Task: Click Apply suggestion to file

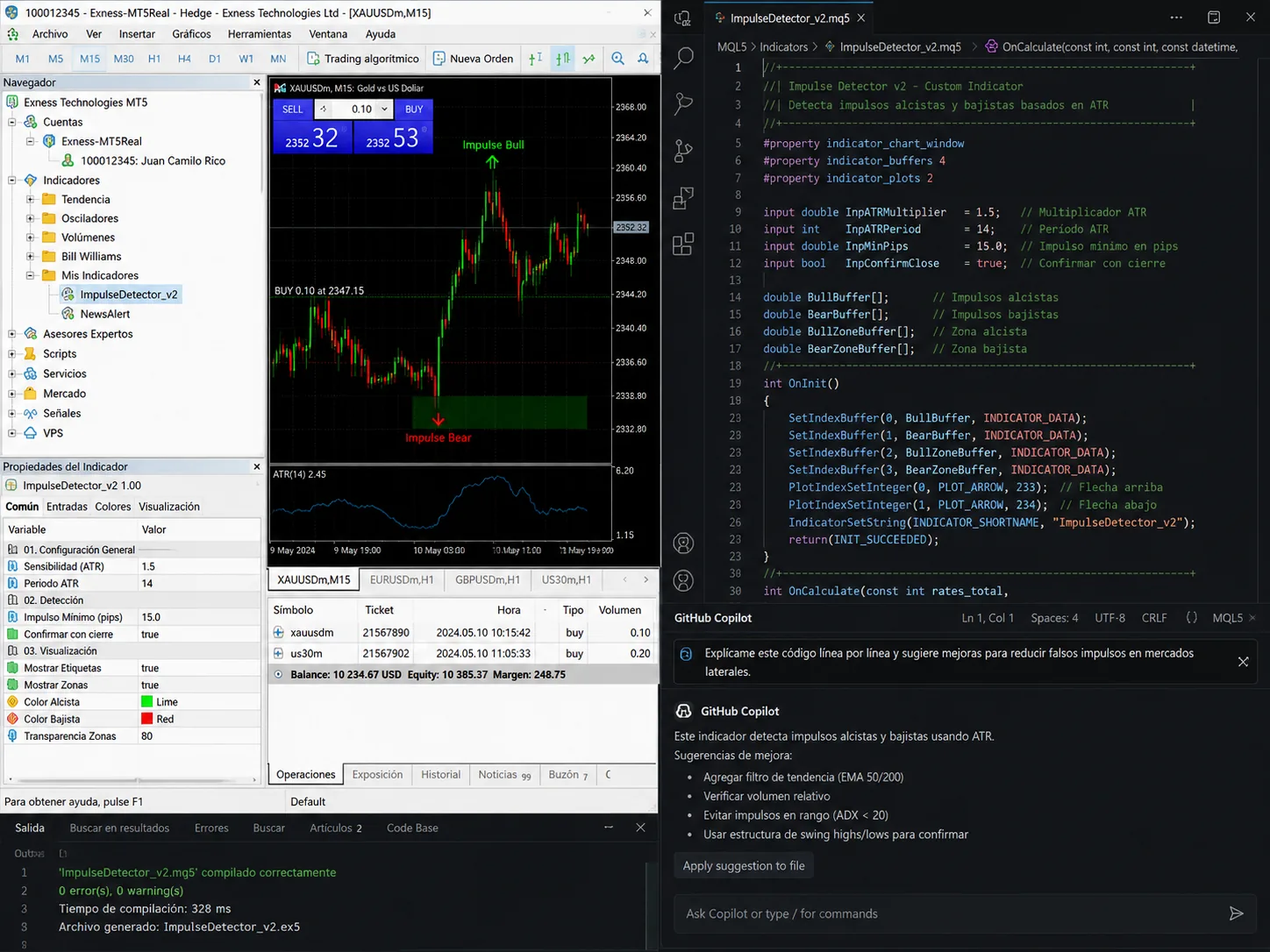Action: pyautogui.click(x=744, y=865)
